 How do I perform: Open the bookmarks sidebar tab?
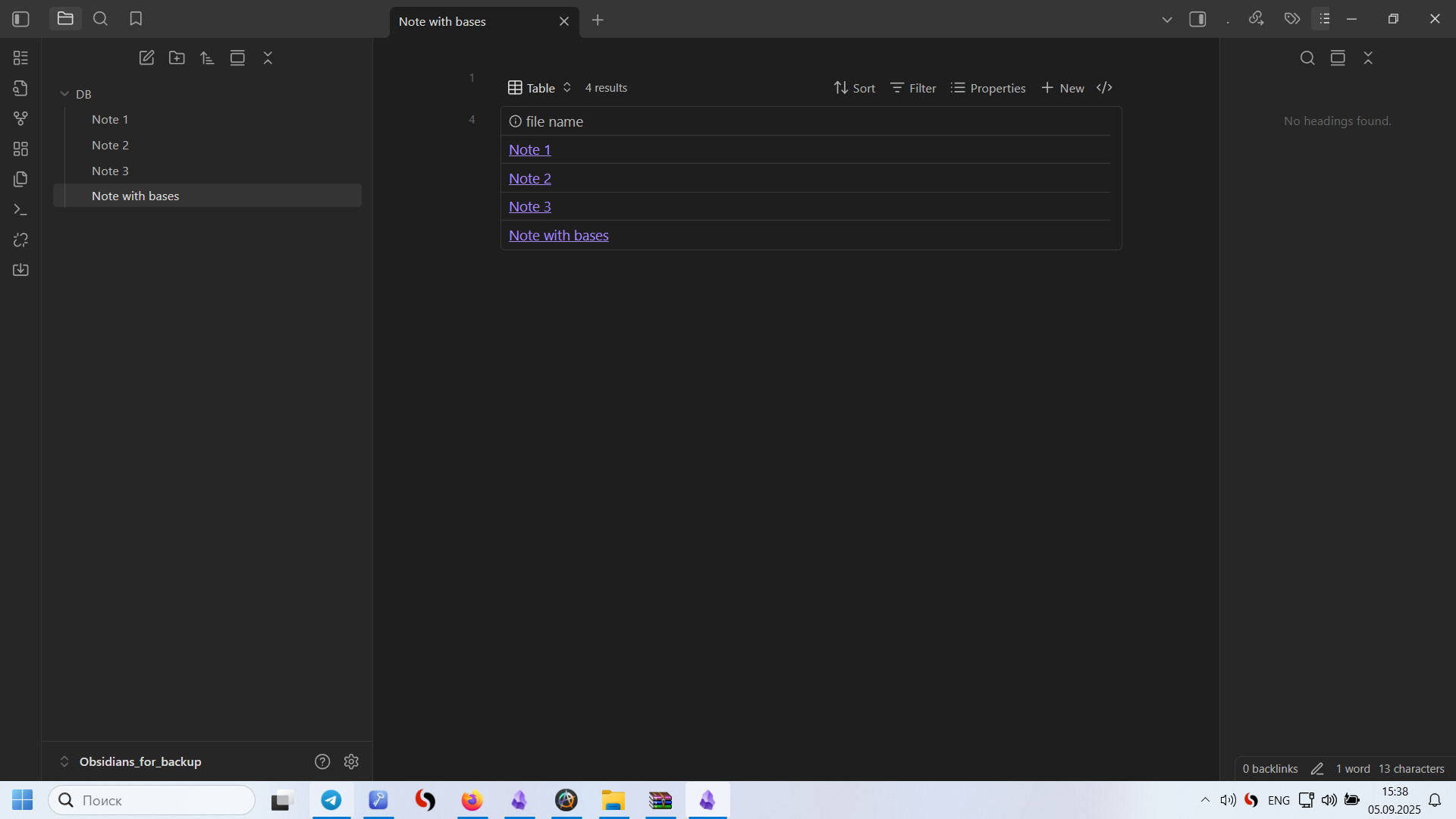pos(136,19)
